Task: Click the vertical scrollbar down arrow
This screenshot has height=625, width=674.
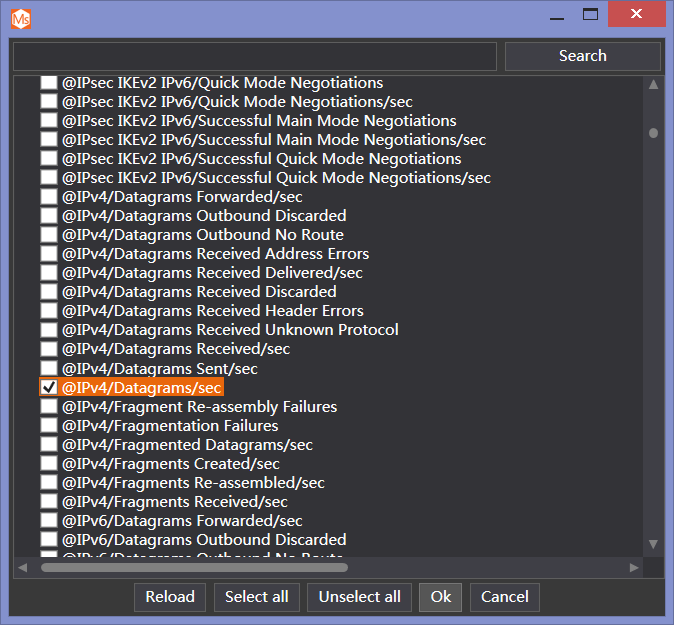Action: click(653, 544)
